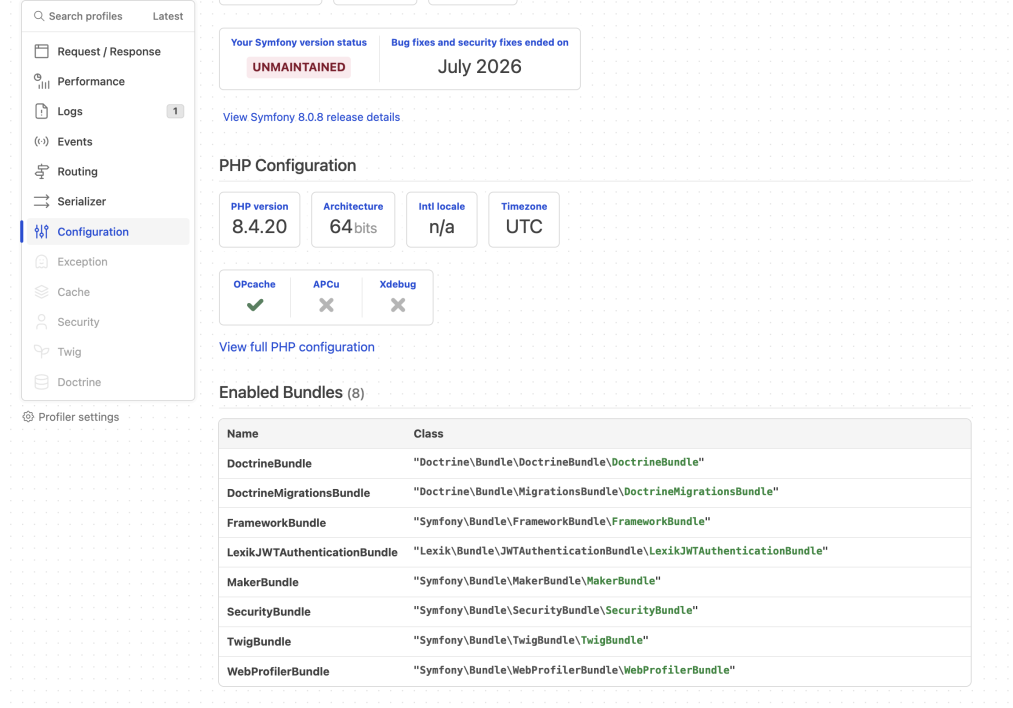Click the UNMAINTAINED status badge
Viewport: 1013px width, 708px height.
point(298,67)
